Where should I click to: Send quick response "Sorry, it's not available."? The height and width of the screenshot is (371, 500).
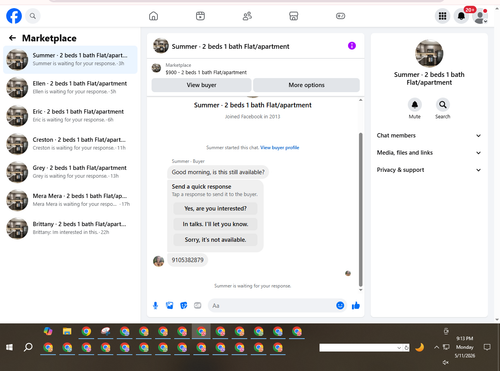pos(215,240)
